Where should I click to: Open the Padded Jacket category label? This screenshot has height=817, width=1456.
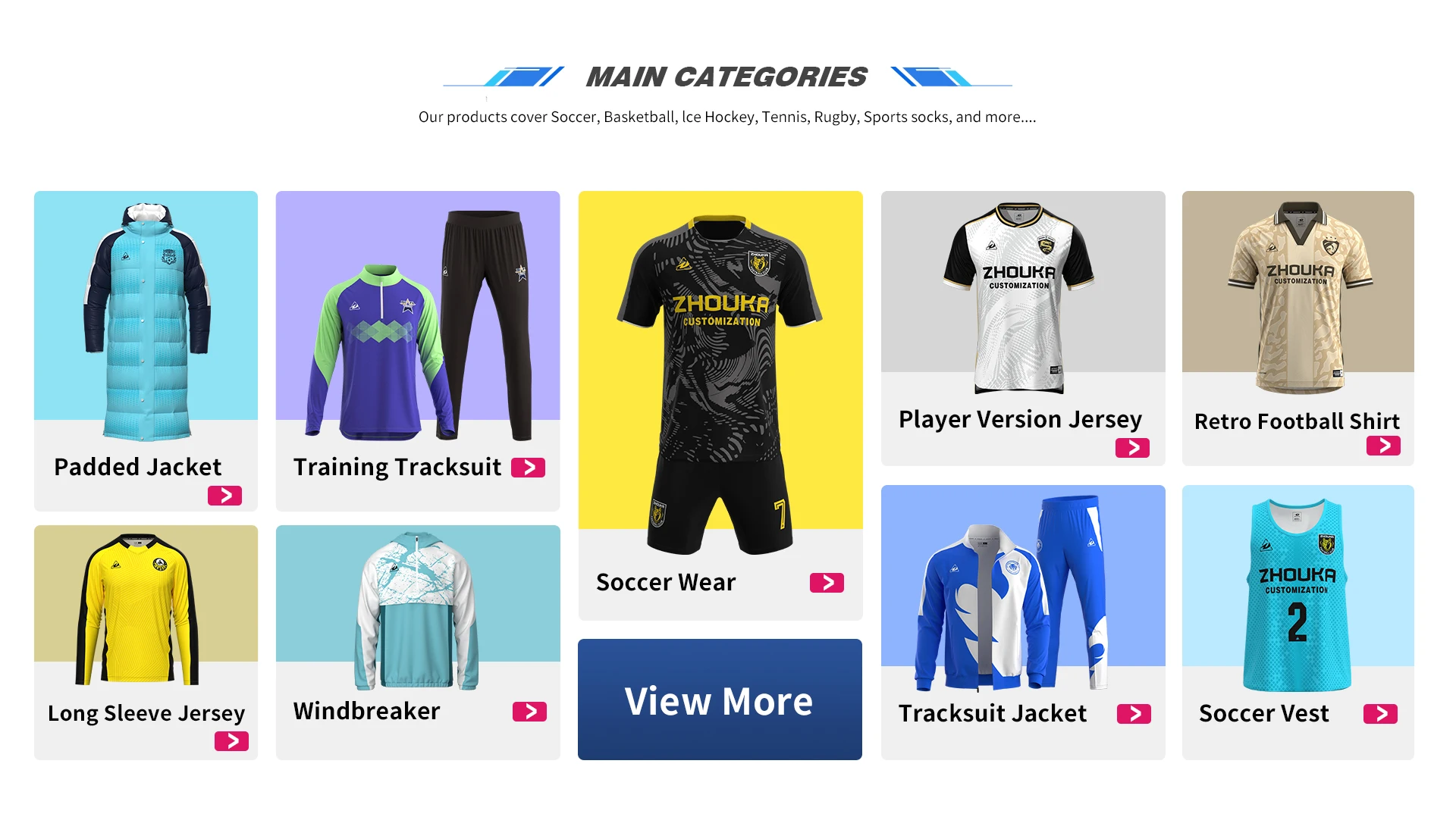pos(138,467)
